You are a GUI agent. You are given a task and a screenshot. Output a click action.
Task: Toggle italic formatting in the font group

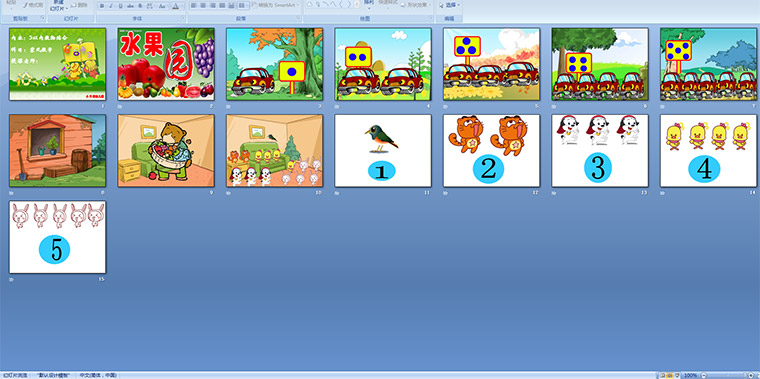(111, 6)
